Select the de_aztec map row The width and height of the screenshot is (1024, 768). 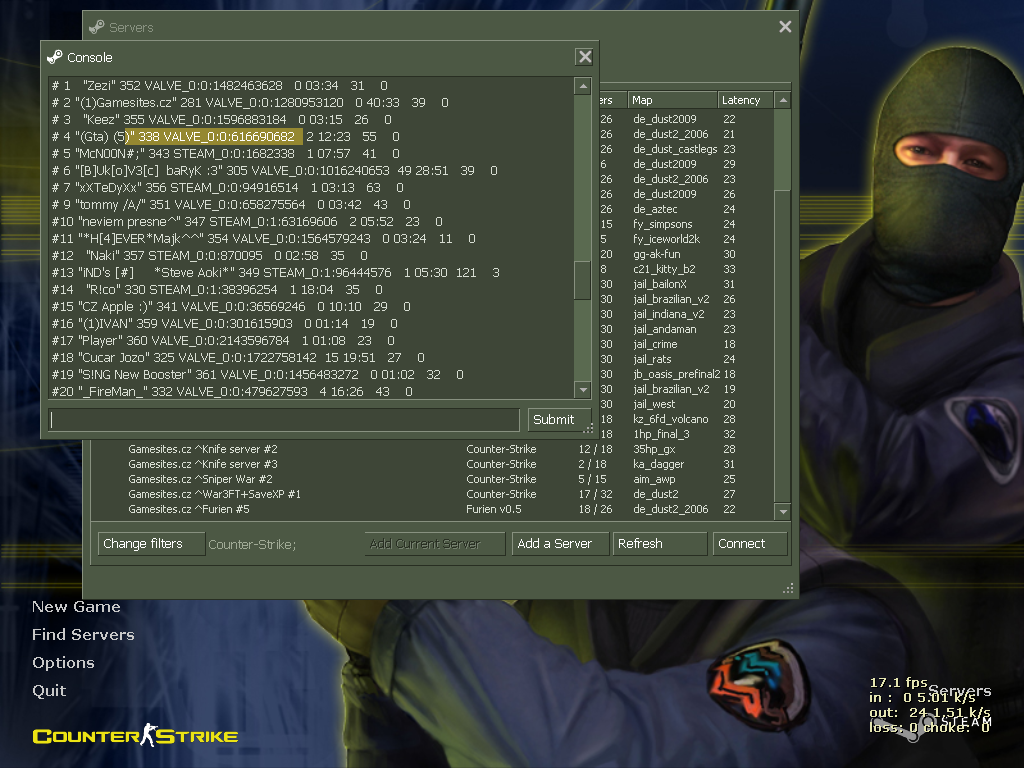coord(687,209)
